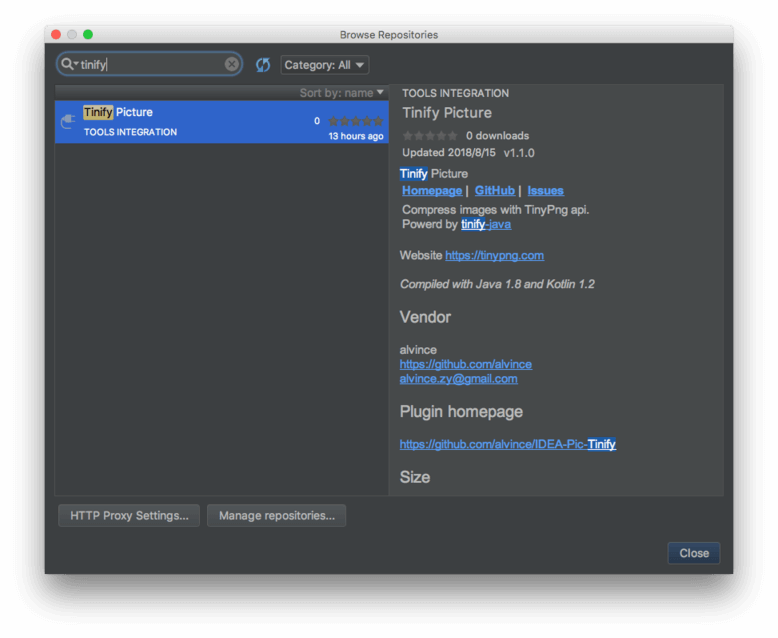Click the green zoom window button
The height and width of the screenshot is (638, 778).
pyautogui.click(x=88, y=34)
